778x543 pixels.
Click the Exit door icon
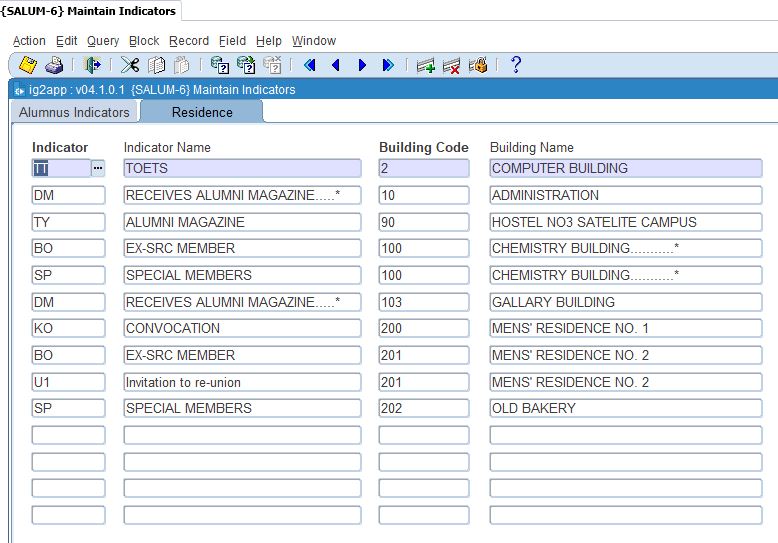[x=93, y=66]
